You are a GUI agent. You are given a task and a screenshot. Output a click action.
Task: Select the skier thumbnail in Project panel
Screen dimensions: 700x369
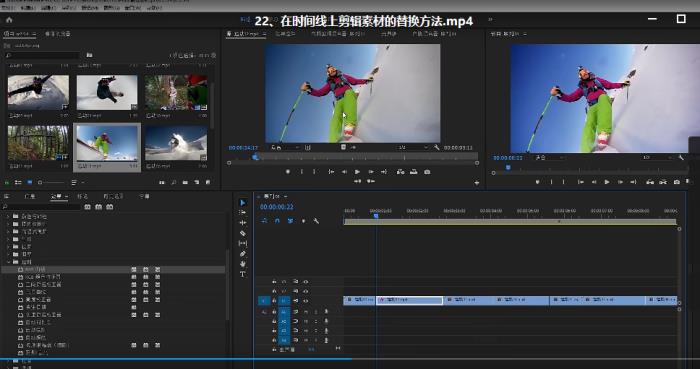(107, 144)
